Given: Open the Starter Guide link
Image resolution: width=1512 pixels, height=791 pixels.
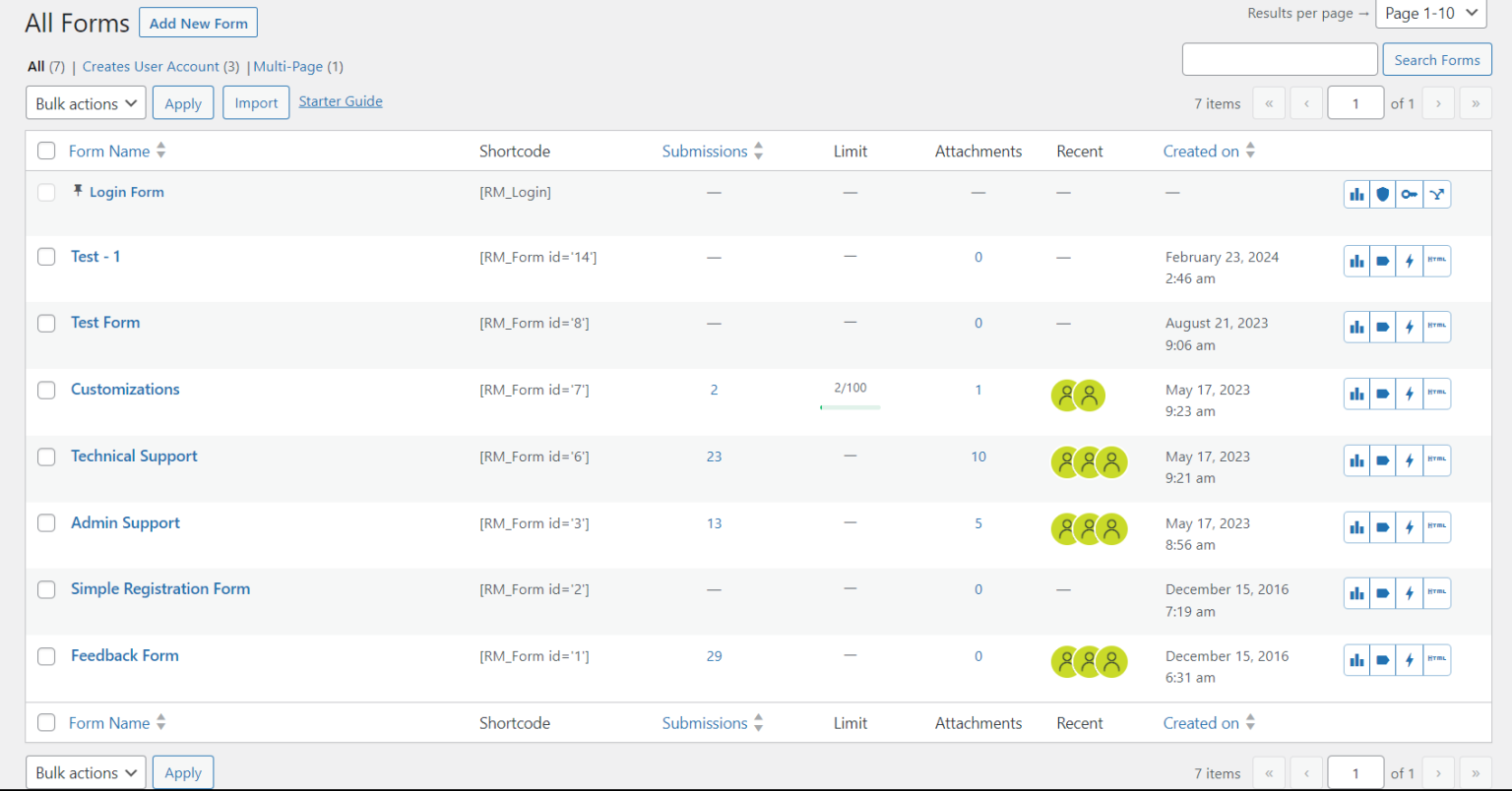Looking at the screenshot, I should tap(341, 101).
